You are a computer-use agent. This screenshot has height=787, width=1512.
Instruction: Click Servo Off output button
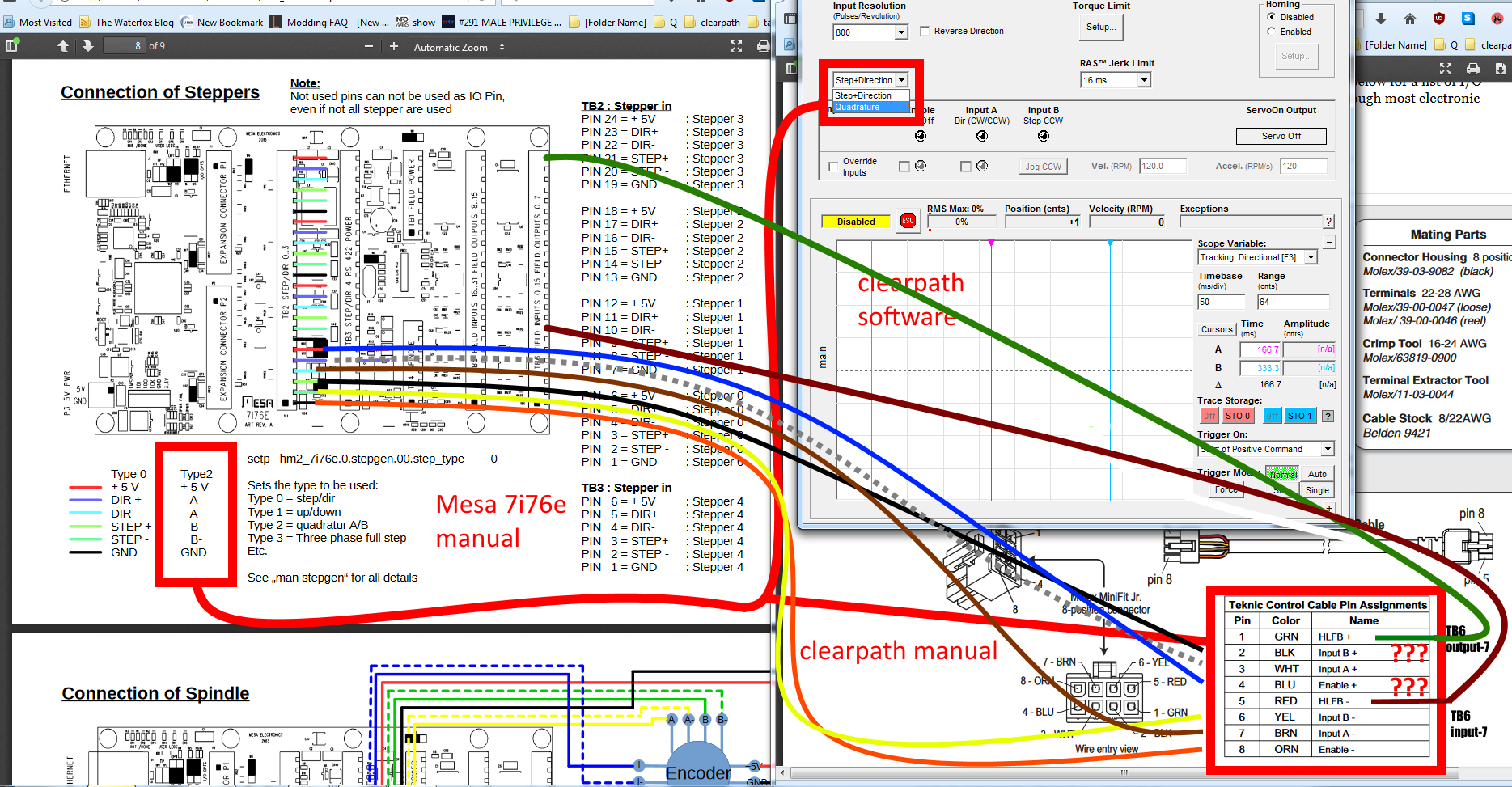click(x=1281, y=136)
